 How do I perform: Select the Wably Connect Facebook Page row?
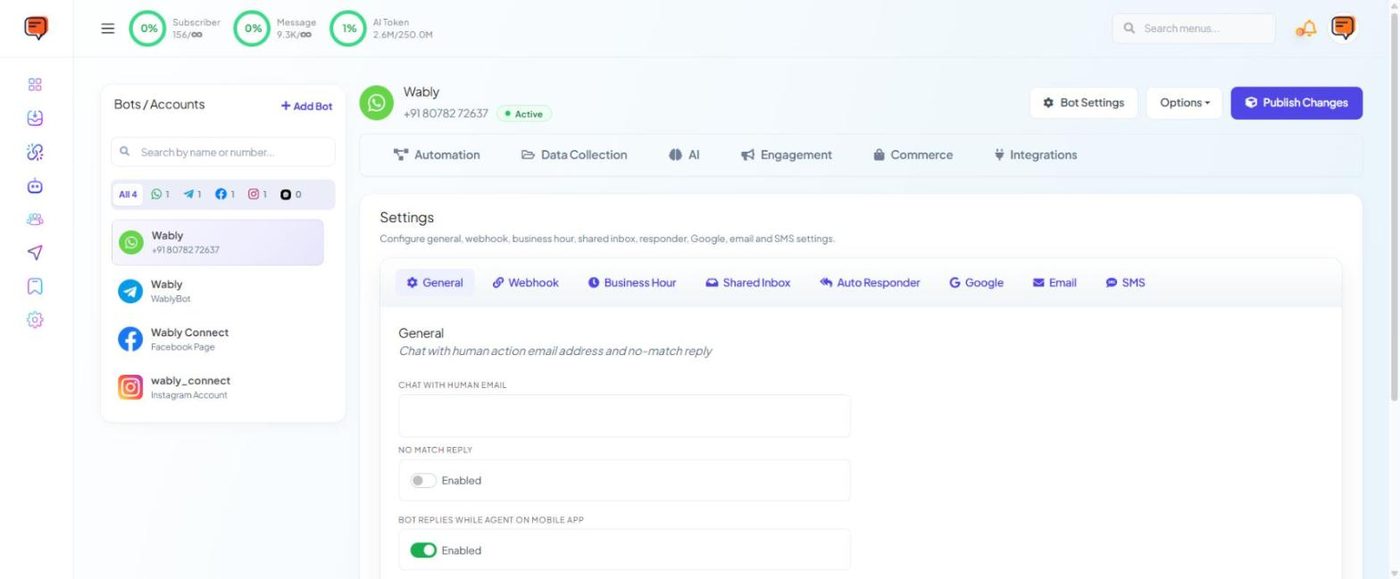(x=217, y=339)
